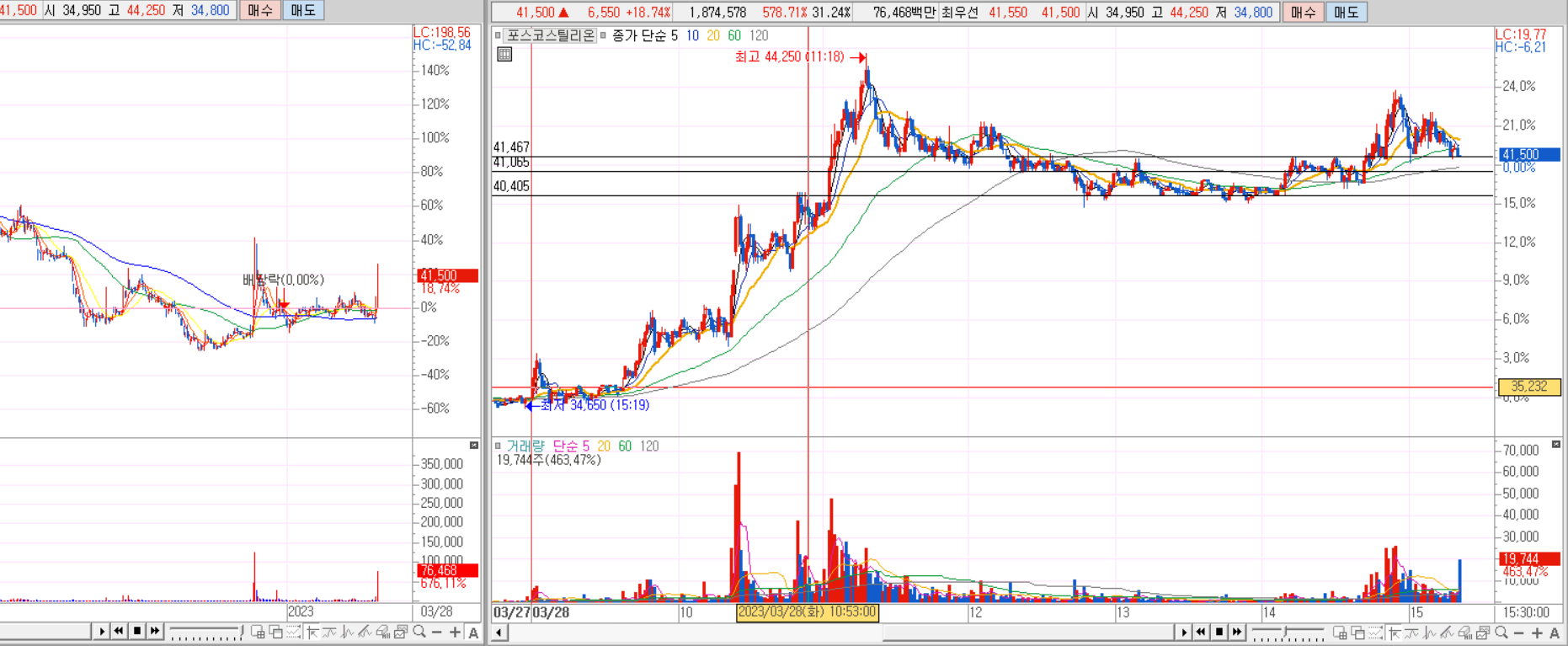Click the right scroll arrow of the right chart scrollbar
This screenshot has height=646, width=1568.
1184,632
